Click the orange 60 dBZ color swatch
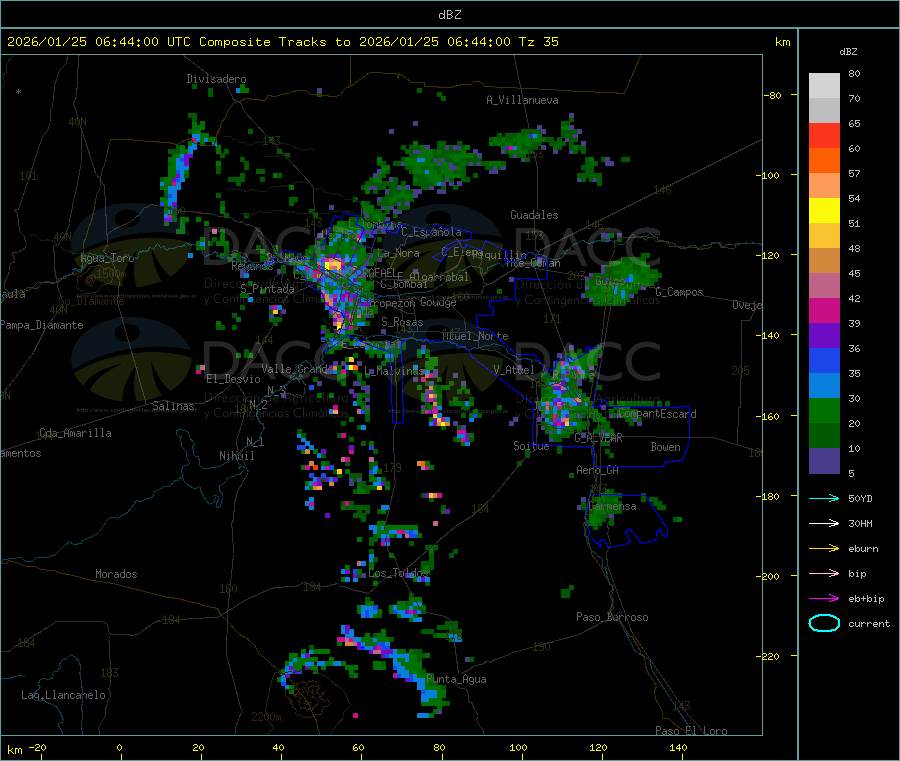900x761 pixels. [x=824, y=161]
